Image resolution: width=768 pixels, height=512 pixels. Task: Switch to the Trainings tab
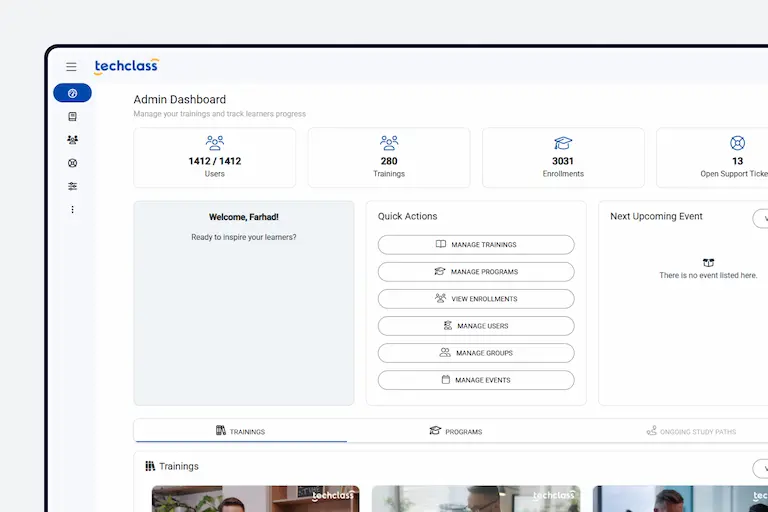[240, 431]
